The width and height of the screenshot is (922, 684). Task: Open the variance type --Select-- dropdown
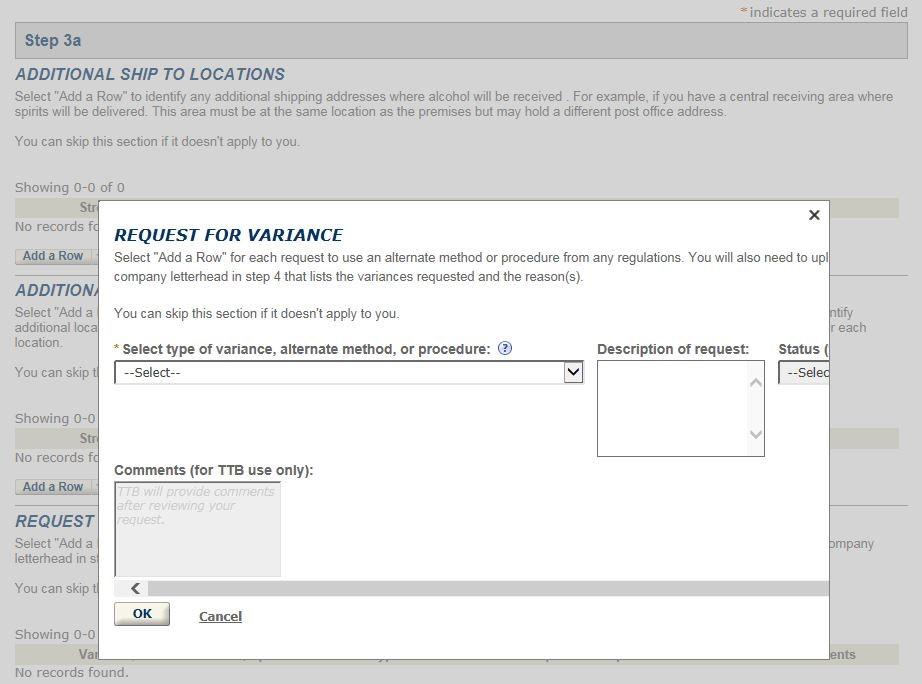point(349,373)
